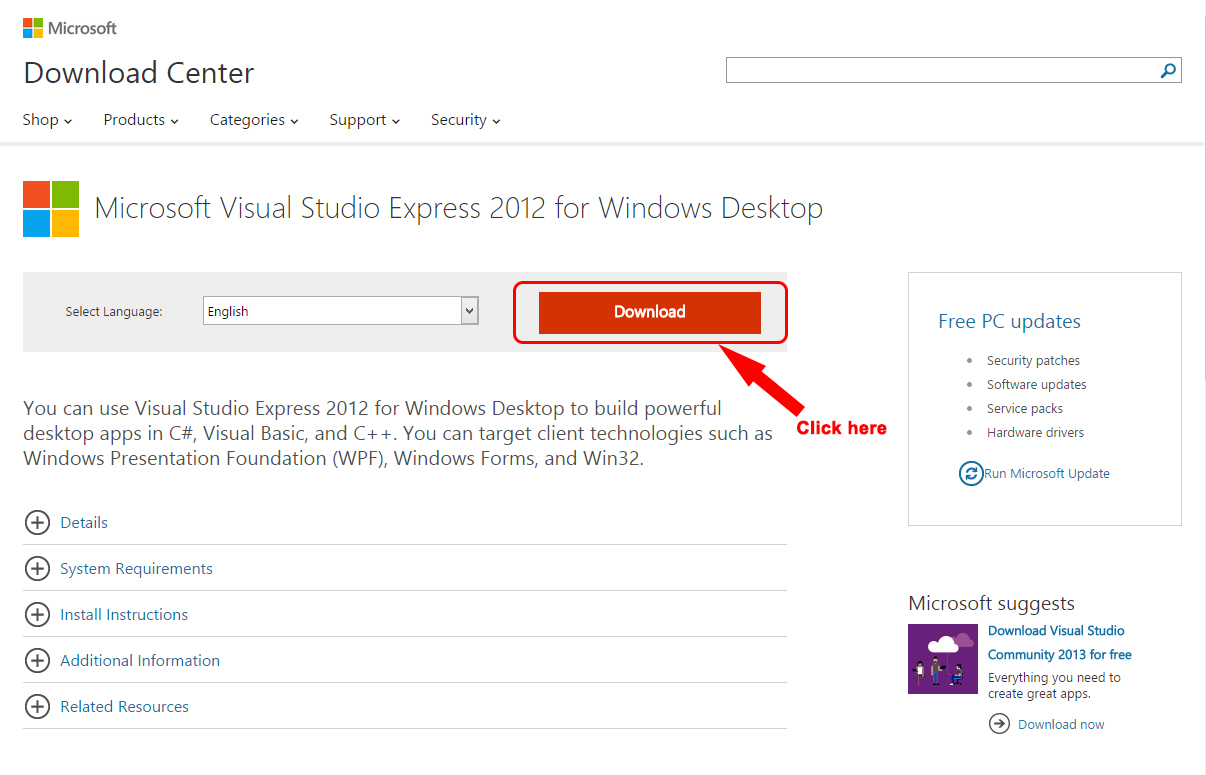Open the Security menu
The width and height of the screenshot is (1206, 775).
465,120
